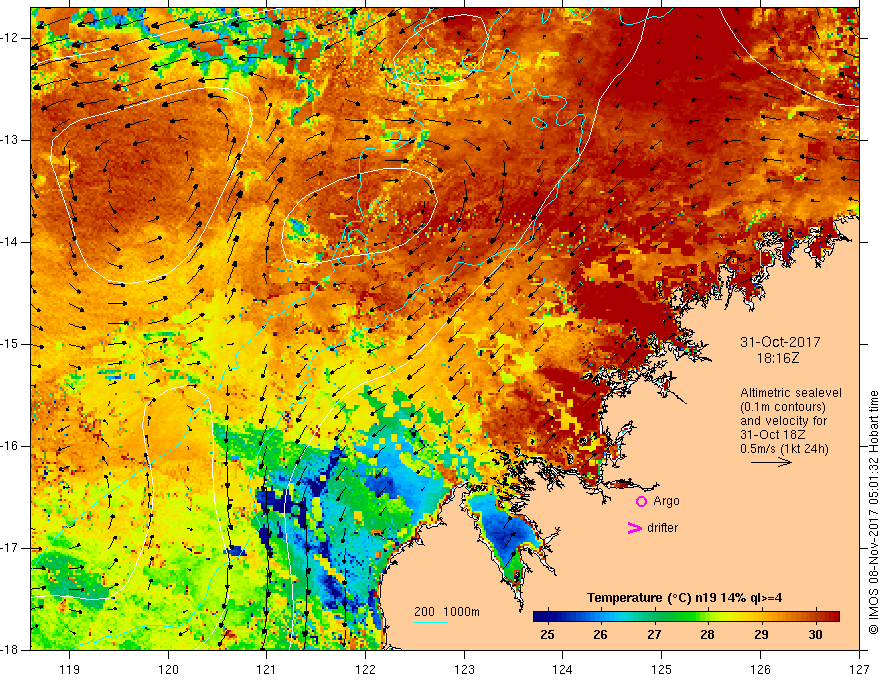The width and height of the screenshot is (880, 680).
Task: Click longitude axis label '122'
Action: (x=366, y=669)
